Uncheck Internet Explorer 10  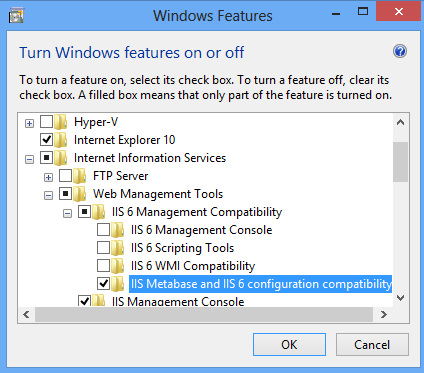(46, 140)
